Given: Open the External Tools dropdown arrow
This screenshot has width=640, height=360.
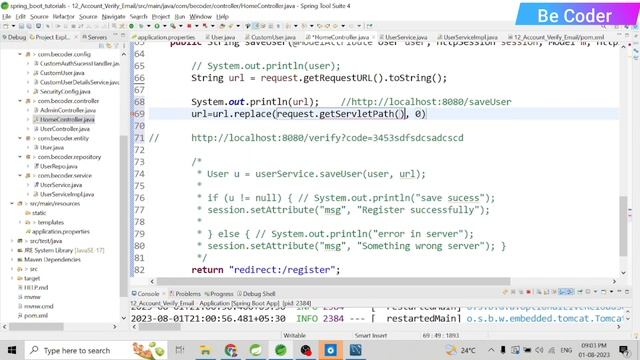Looking at the screenshot, I should pos(180,26).
